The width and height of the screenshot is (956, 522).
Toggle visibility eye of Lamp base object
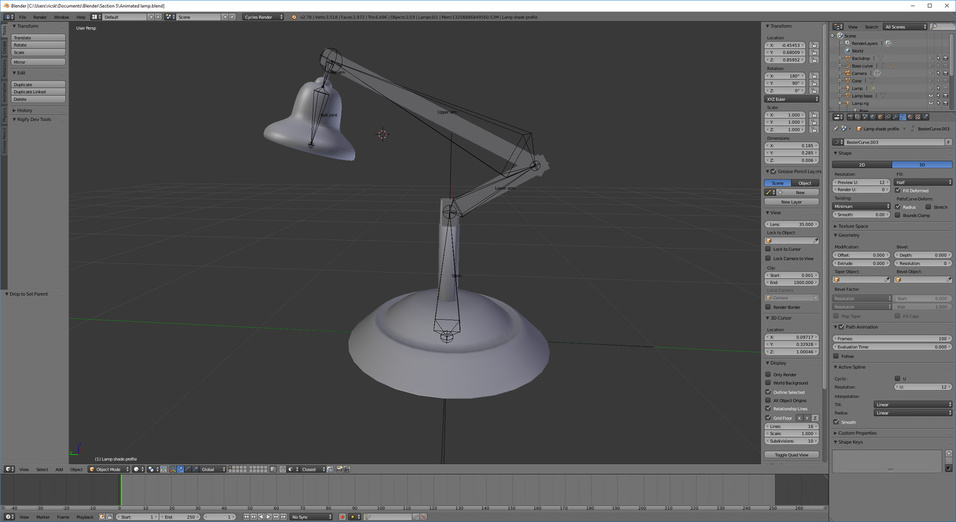click(931, 96)
